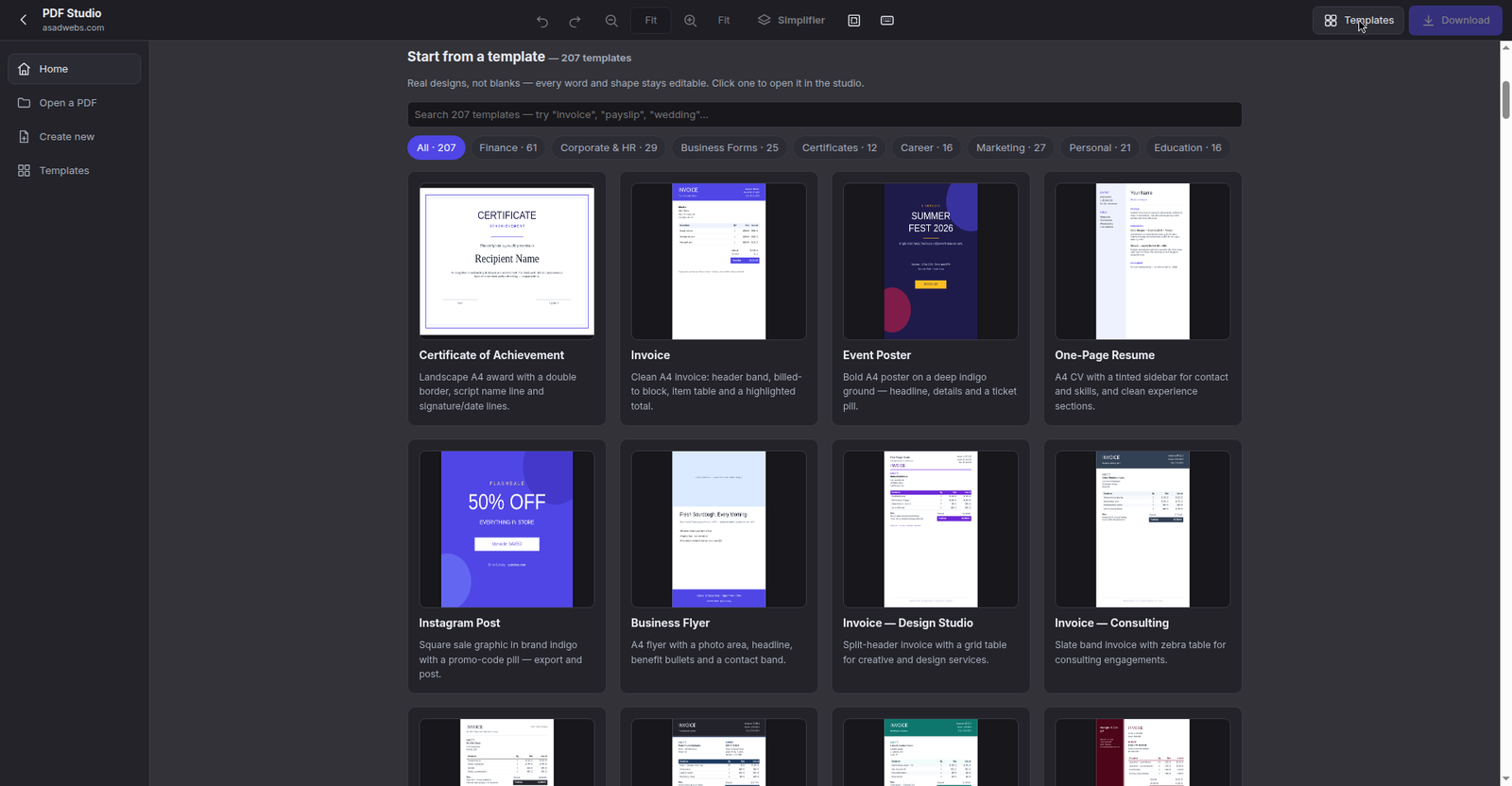Click the Download button

(1455, 21)
